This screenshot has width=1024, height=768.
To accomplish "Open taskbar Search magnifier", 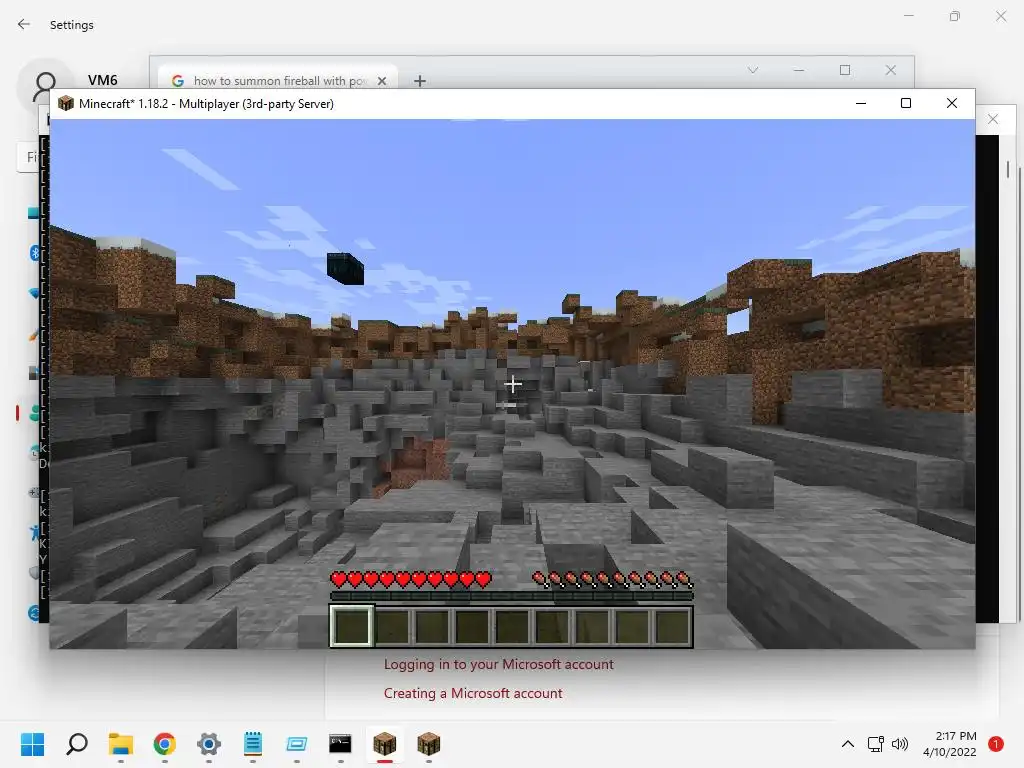I will point(76,744).
